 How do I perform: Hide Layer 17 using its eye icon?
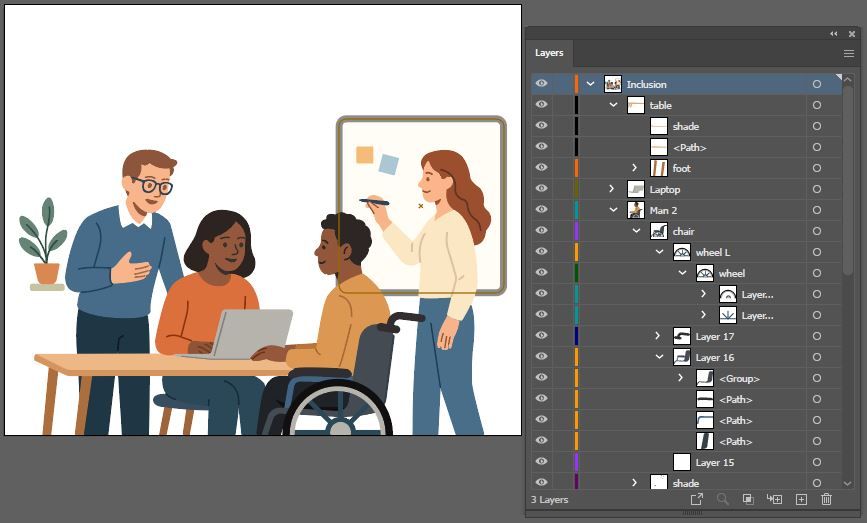(x=541, y=336)
